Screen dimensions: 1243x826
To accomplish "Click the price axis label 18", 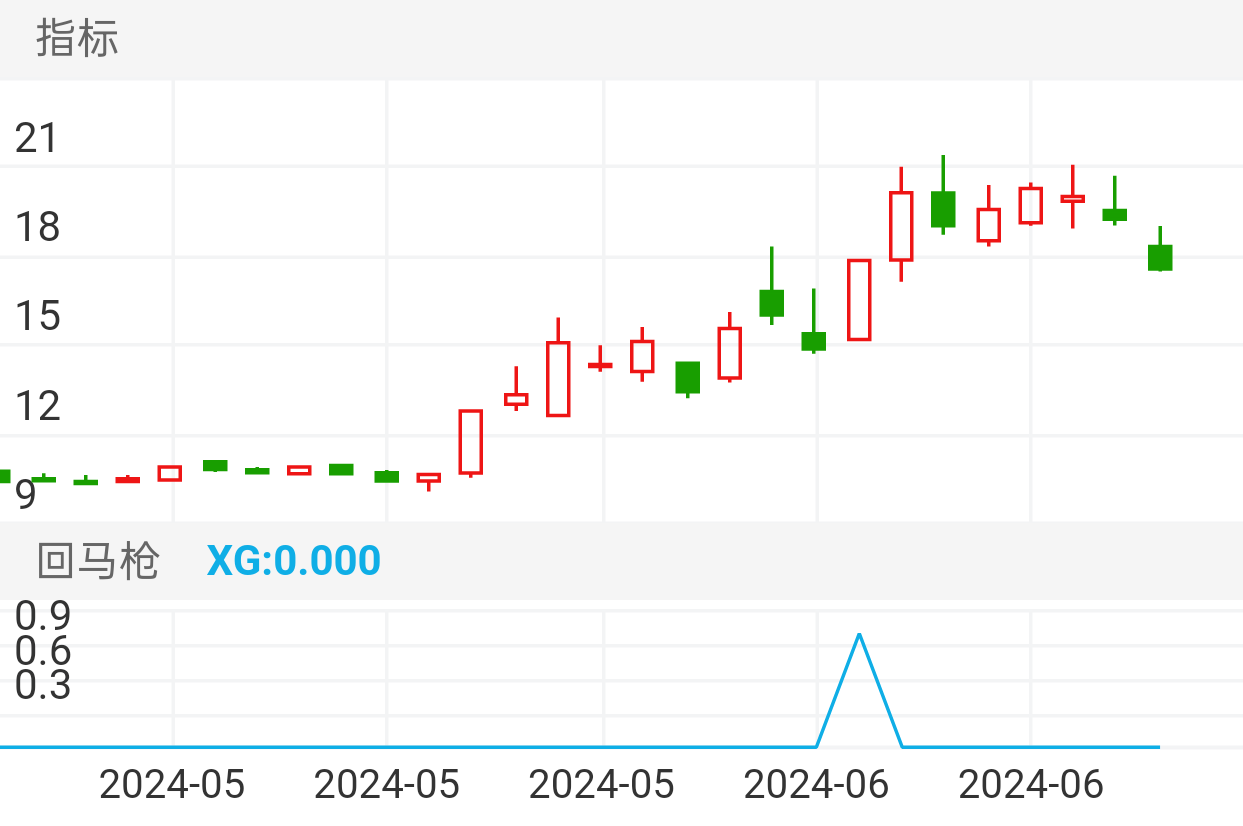I will pos(38,227).
